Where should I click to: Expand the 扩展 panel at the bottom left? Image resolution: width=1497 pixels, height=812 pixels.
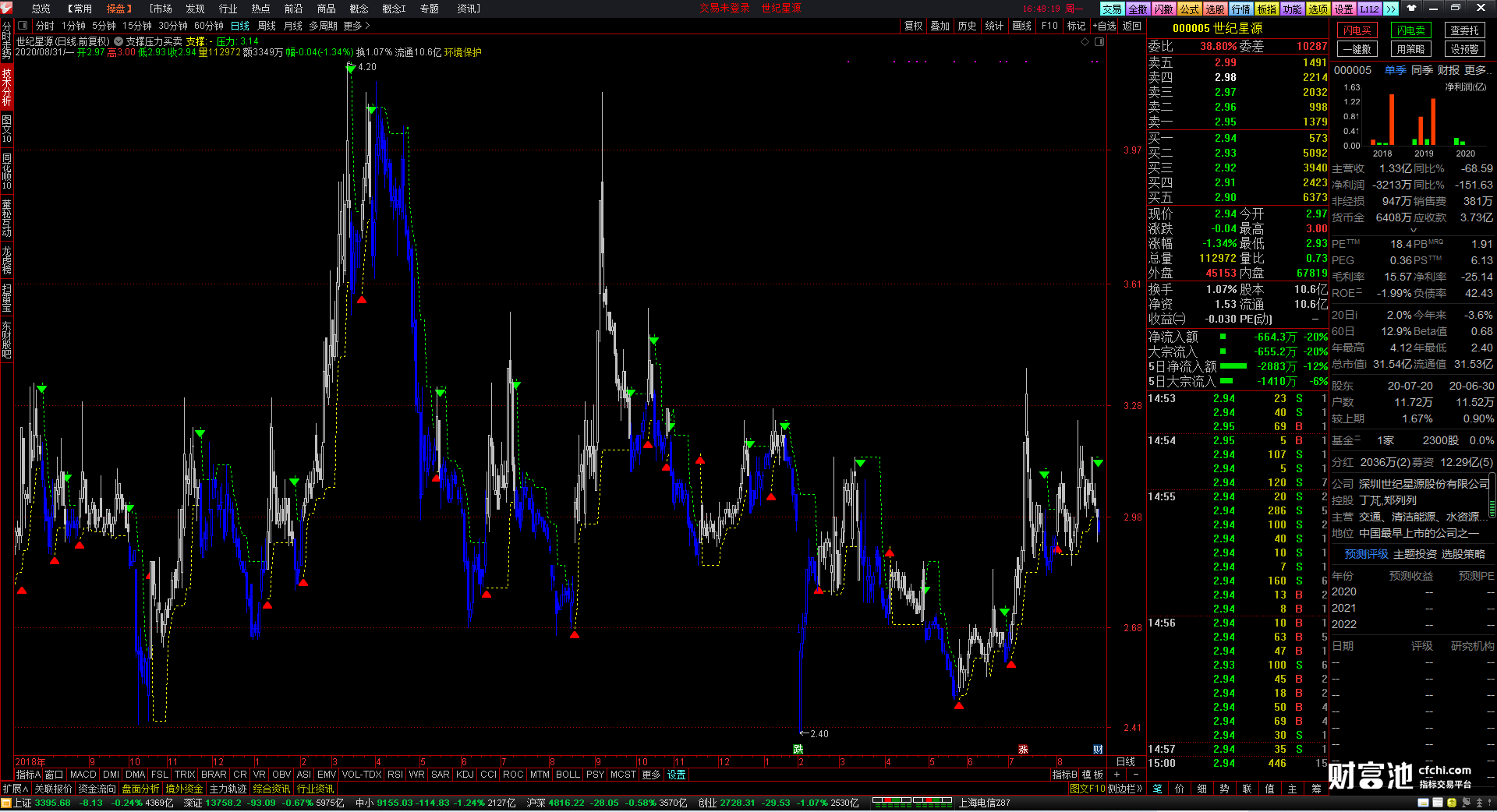pyautogui.click(x=16, y=789)
